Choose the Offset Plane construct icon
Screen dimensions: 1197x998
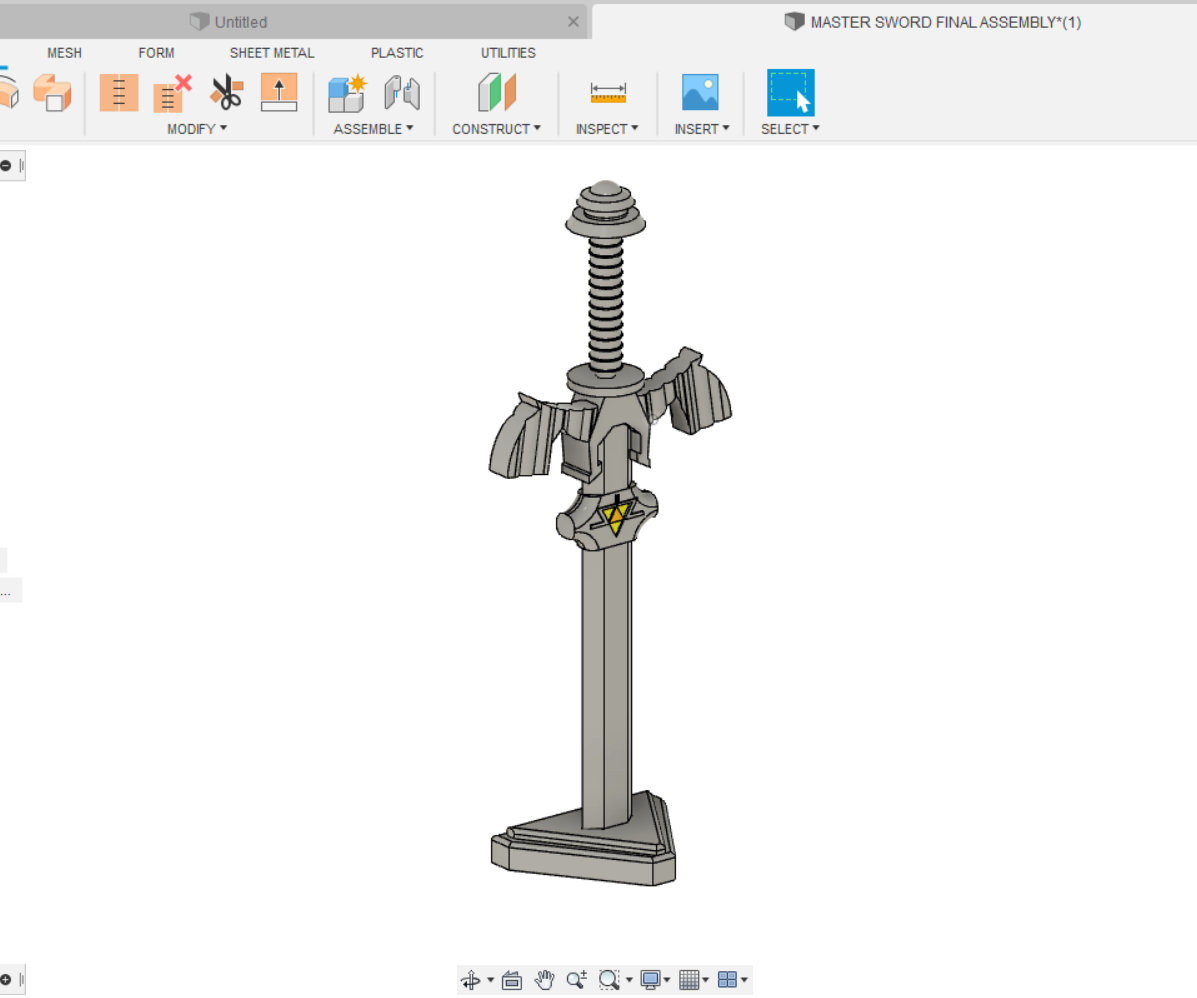click(x=496, y=93)
